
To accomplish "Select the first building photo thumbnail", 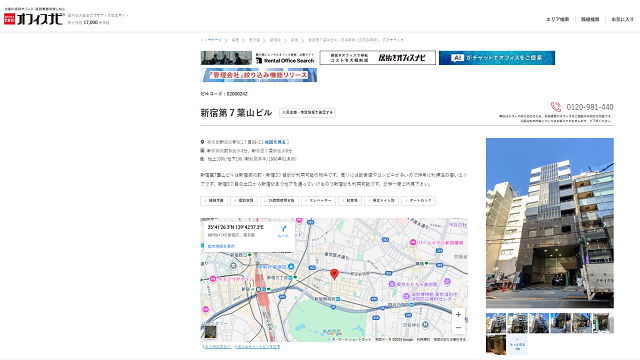I will click(x=496, y=323).
